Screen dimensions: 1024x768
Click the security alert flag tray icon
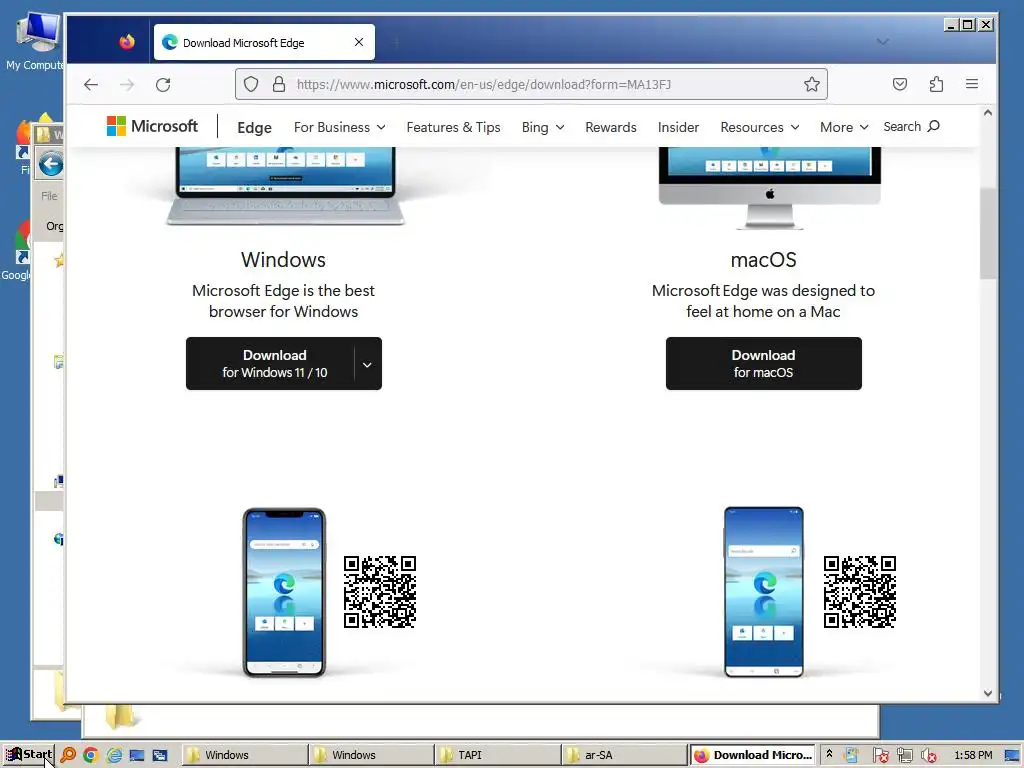[880, 756]
